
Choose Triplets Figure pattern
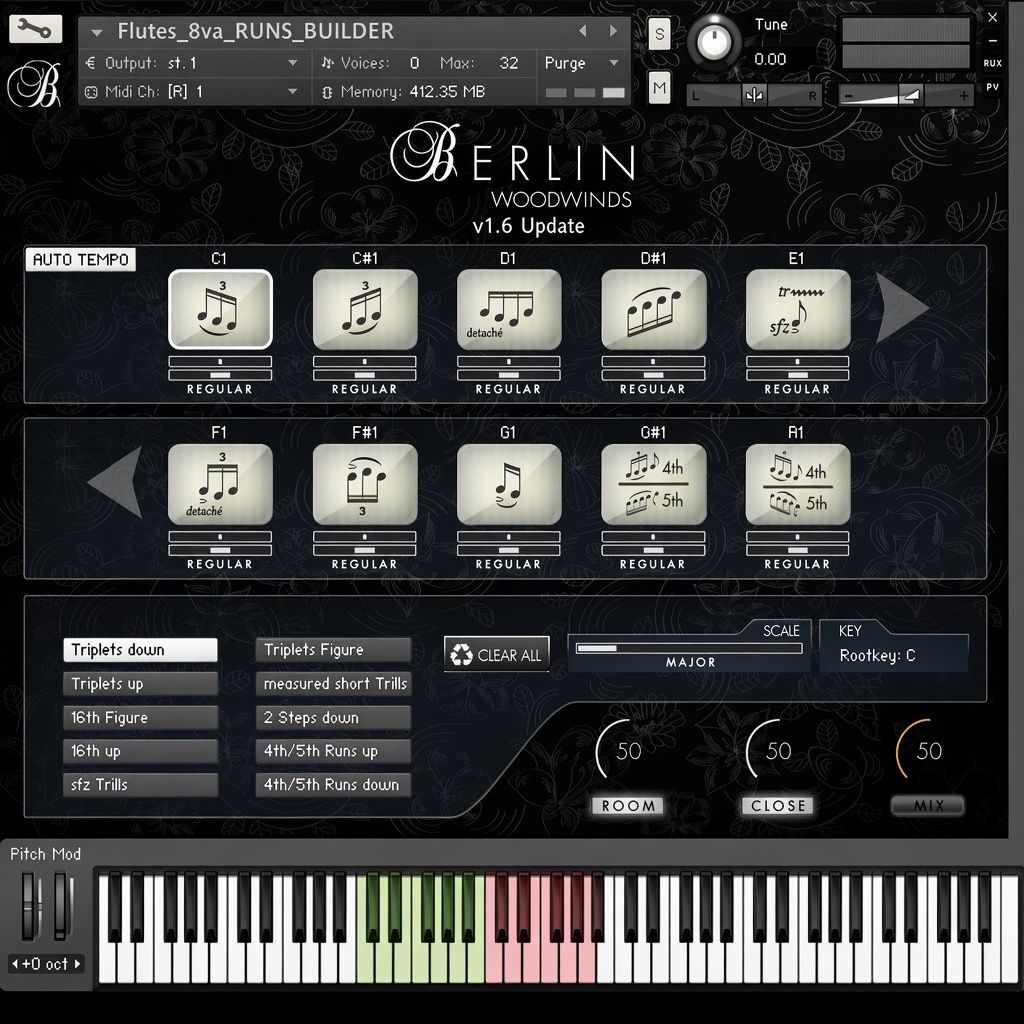click(333, 650)
